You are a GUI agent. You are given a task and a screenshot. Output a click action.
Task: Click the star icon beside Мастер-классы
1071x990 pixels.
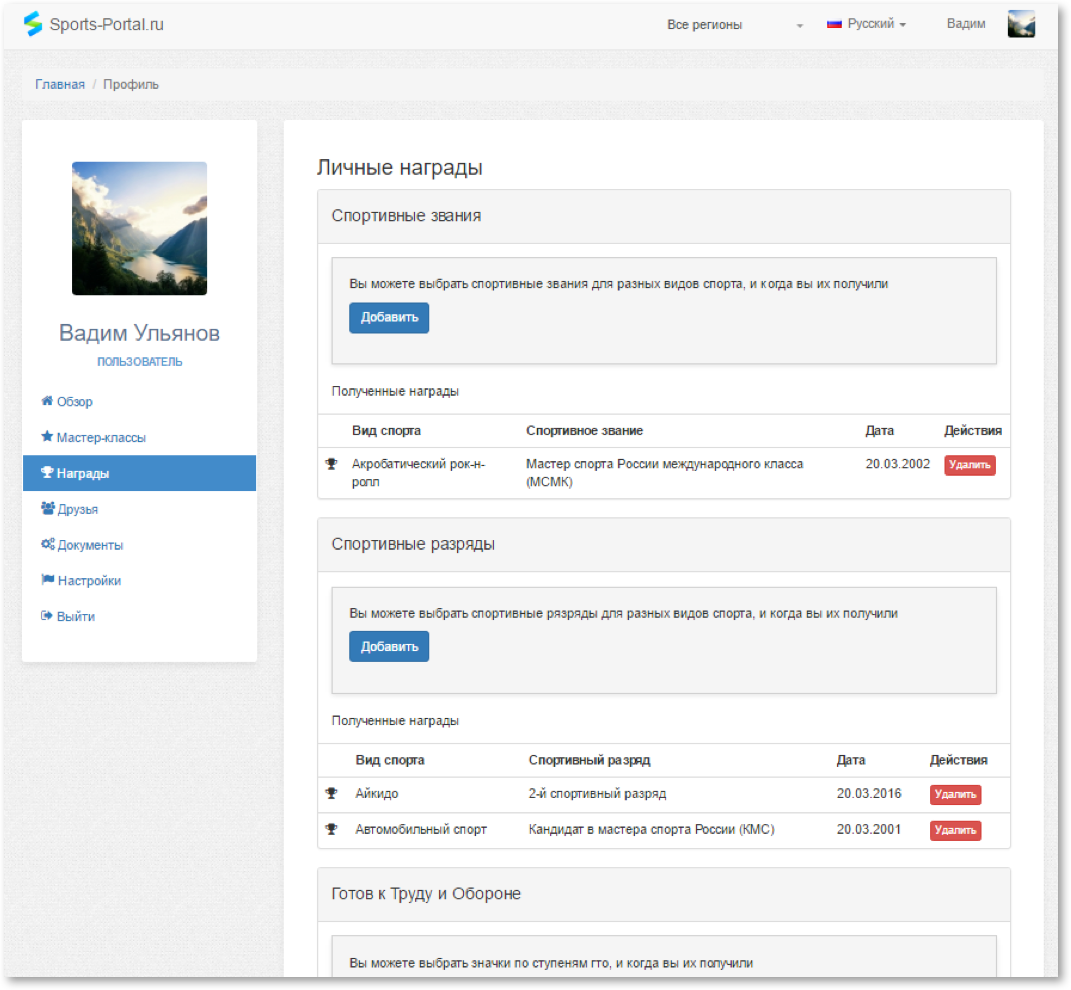[47, 437]
